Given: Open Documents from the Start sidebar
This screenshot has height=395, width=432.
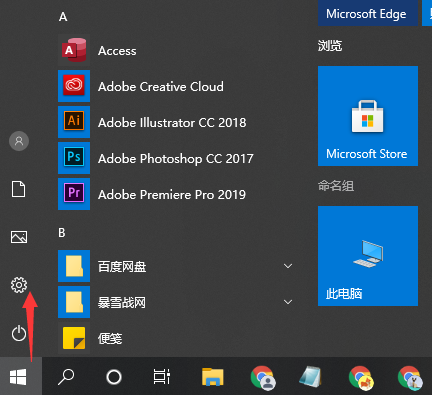Looking at the screenshot, I should tap(19, 189).
